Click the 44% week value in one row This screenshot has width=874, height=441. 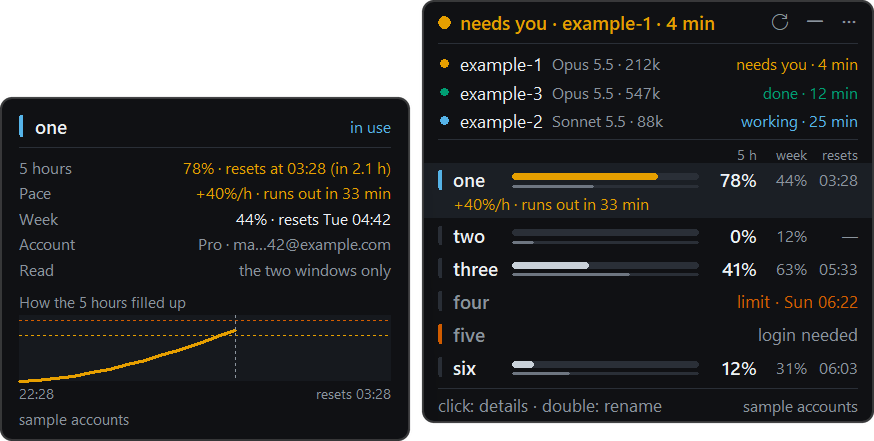pos(792,181)
